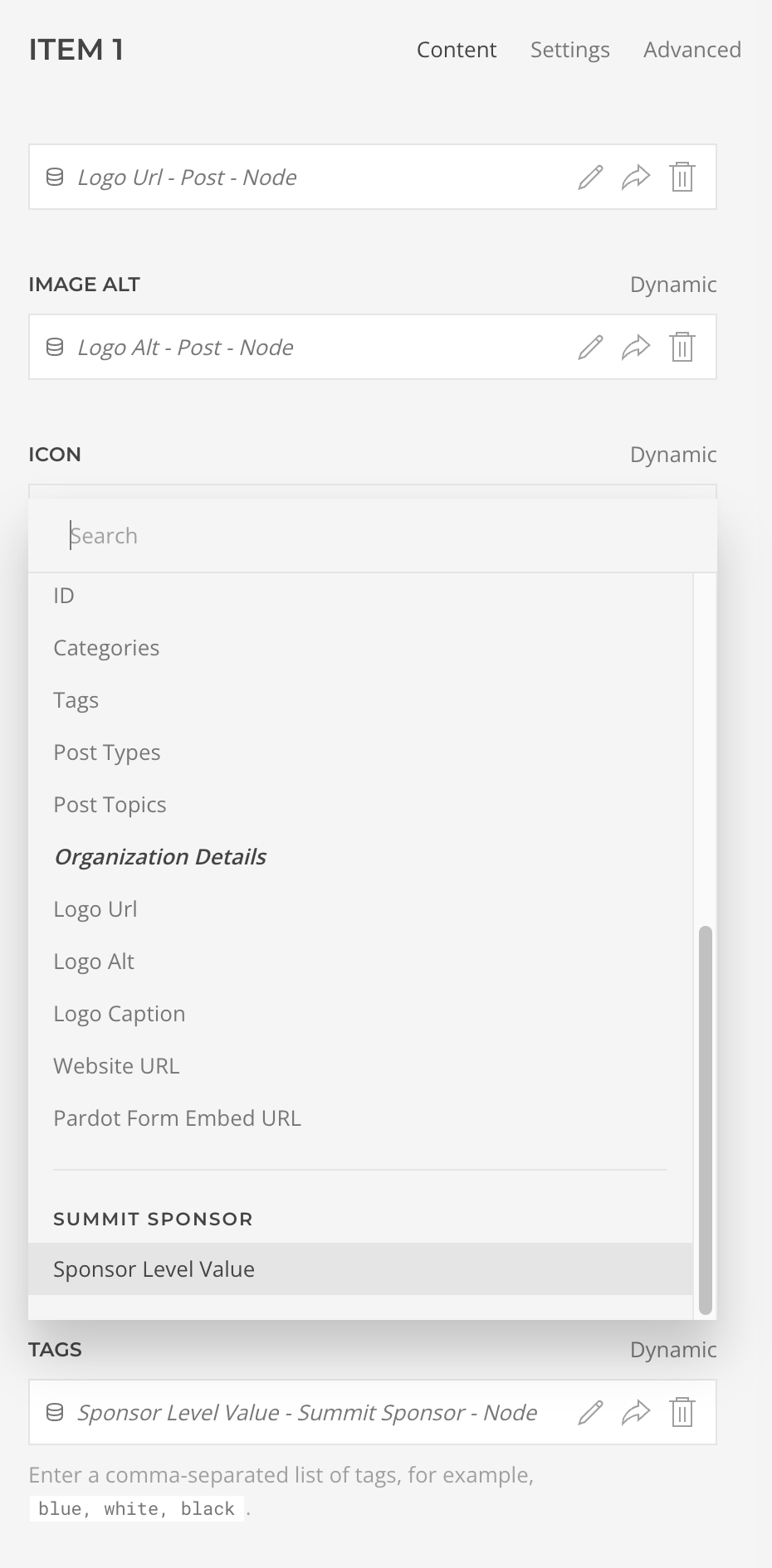772x1568 pixels.
Task: Click share arrow icon on Logo Alt row
Action: tap(636, 348)
